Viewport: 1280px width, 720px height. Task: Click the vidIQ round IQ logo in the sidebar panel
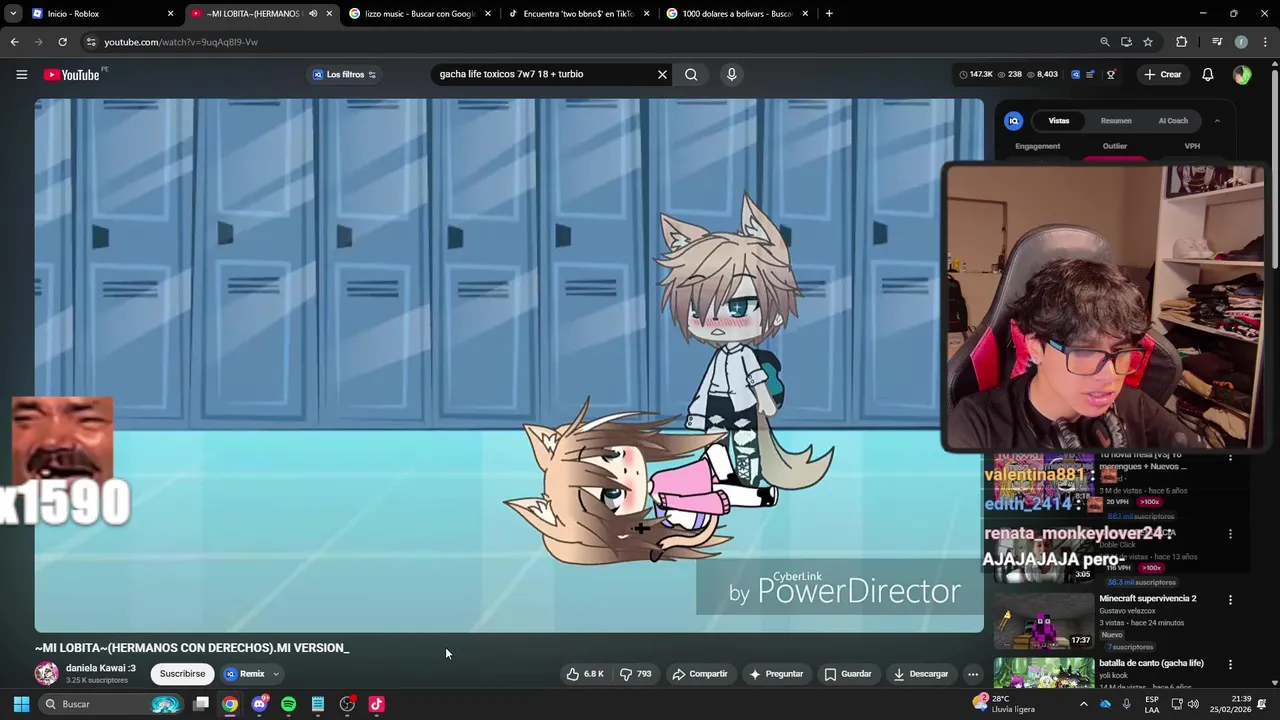tap(1014, 121)
